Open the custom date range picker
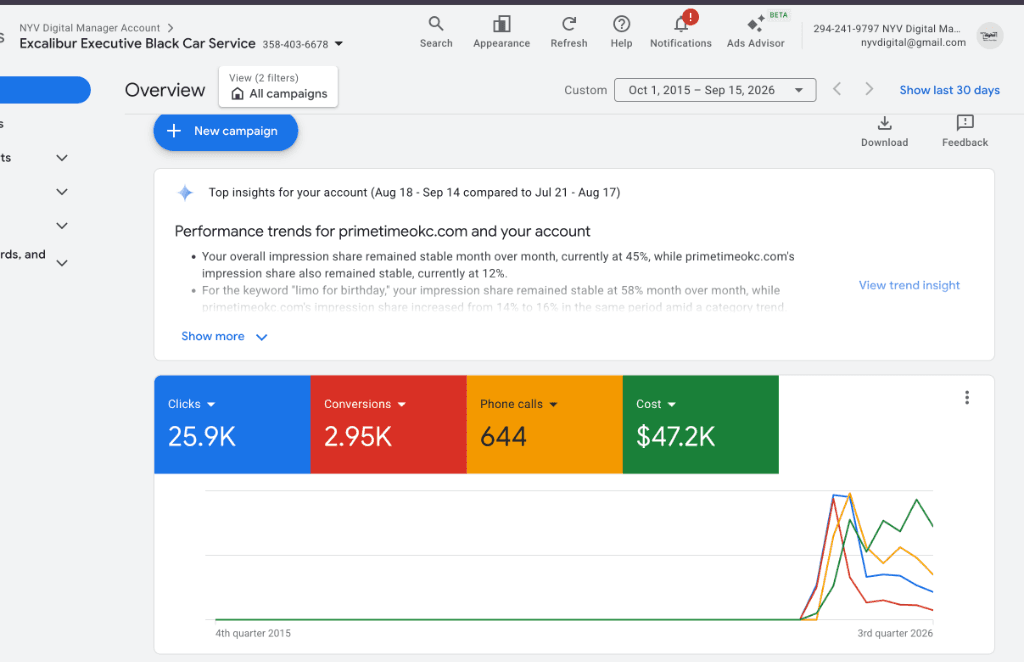Screen dimensions: 1024x662 coord(714,90)
